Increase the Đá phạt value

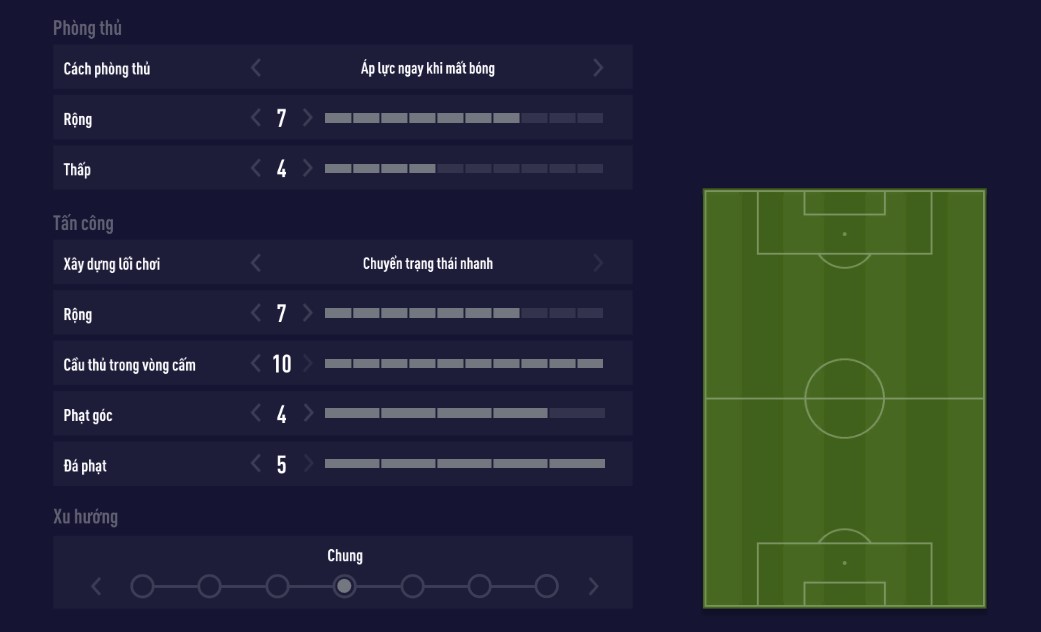coord(308,463)
